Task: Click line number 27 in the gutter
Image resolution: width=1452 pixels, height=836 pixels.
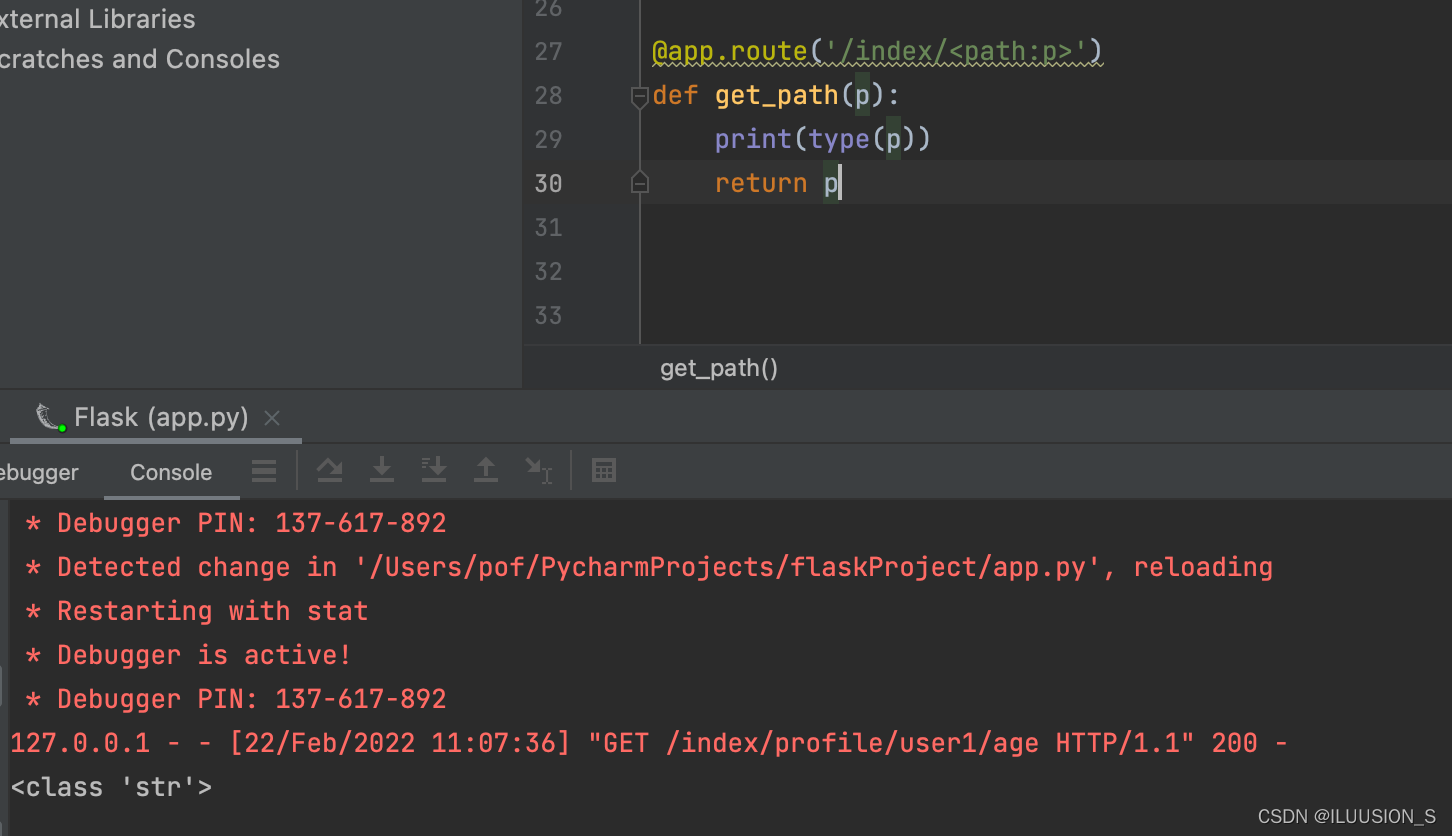Action: [548, 51]
